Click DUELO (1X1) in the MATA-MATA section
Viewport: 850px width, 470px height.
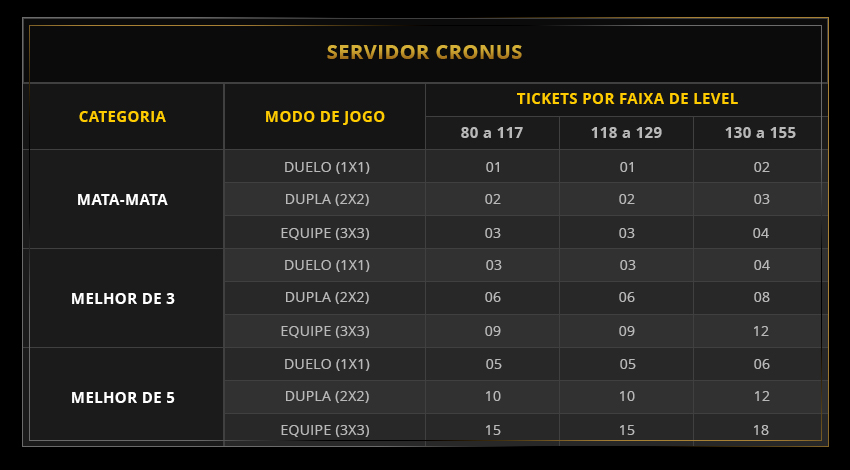coord(326,167)
